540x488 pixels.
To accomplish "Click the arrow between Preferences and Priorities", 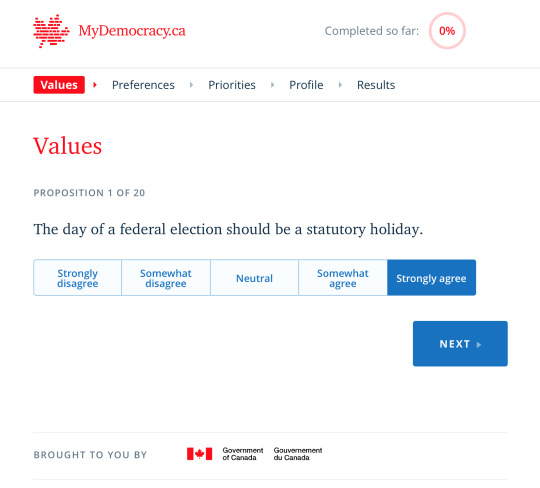I will pos(191,85).
